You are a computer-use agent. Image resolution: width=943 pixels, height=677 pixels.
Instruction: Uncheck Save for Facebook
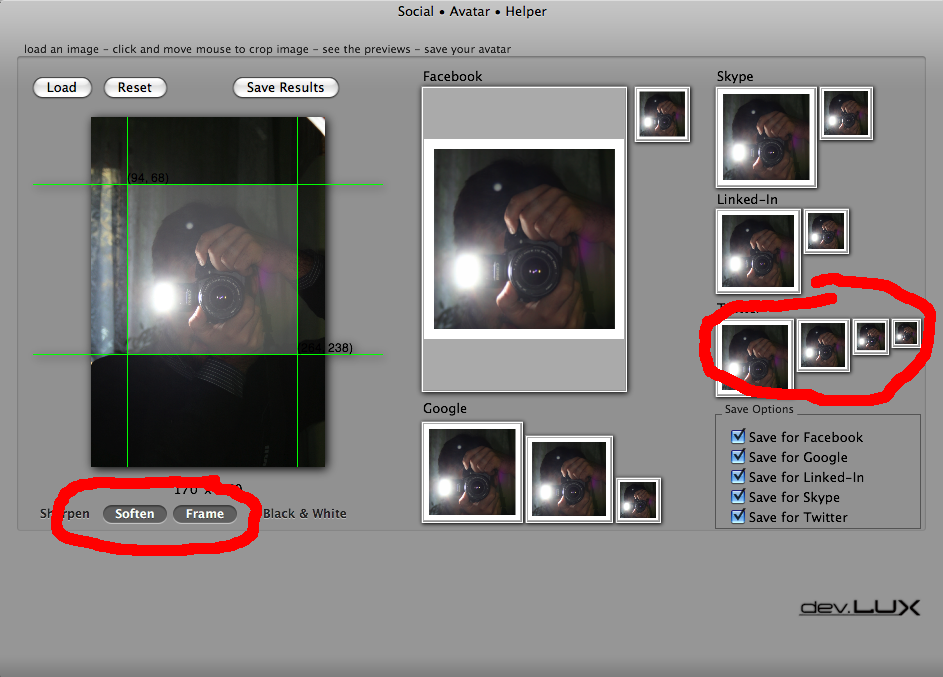coord(738,437)
